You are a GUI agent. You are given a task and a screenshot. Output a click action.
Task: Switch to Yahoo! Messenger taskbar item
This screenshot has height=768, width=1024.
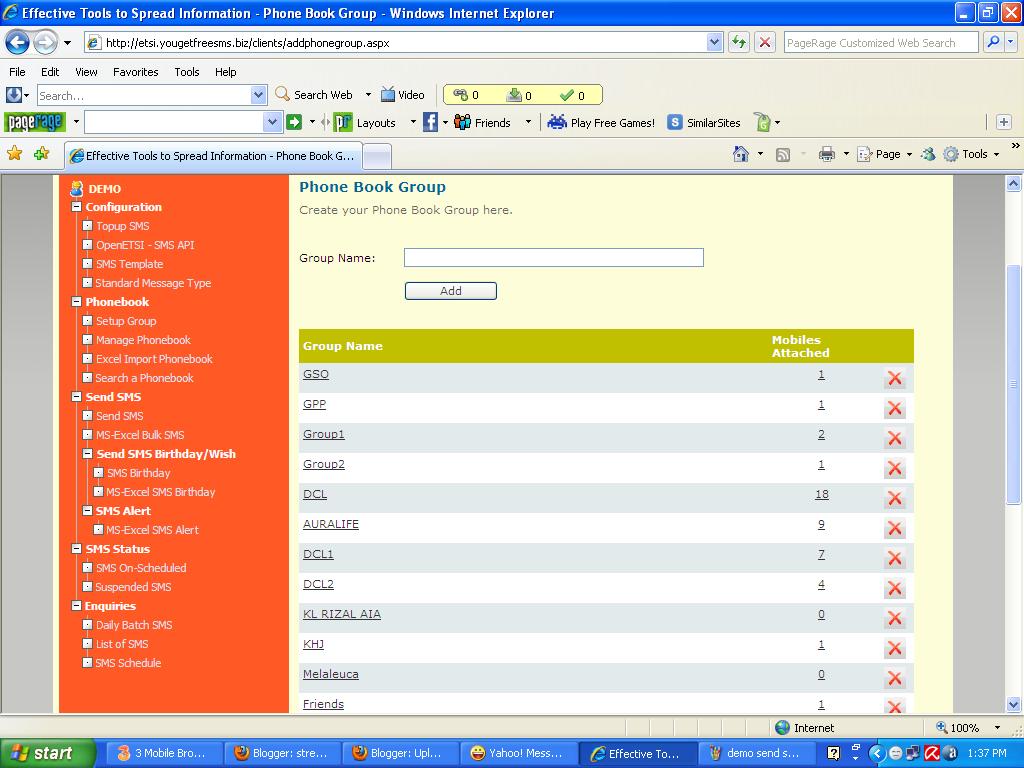[x=520, y=753]
